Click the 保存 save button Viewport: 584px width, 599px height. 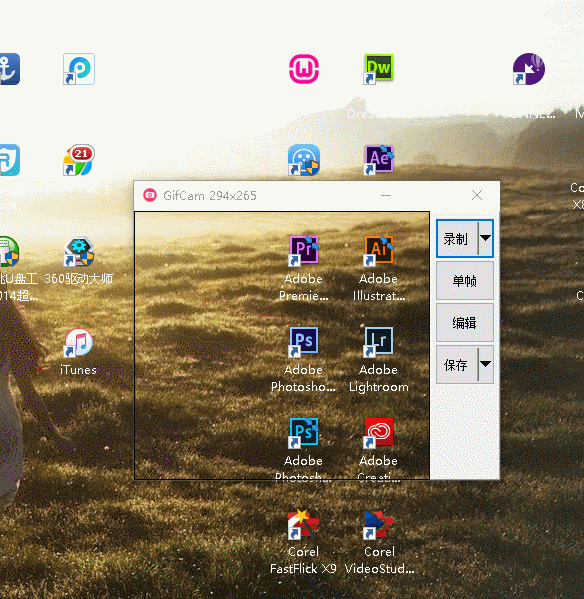coord(457,365)
